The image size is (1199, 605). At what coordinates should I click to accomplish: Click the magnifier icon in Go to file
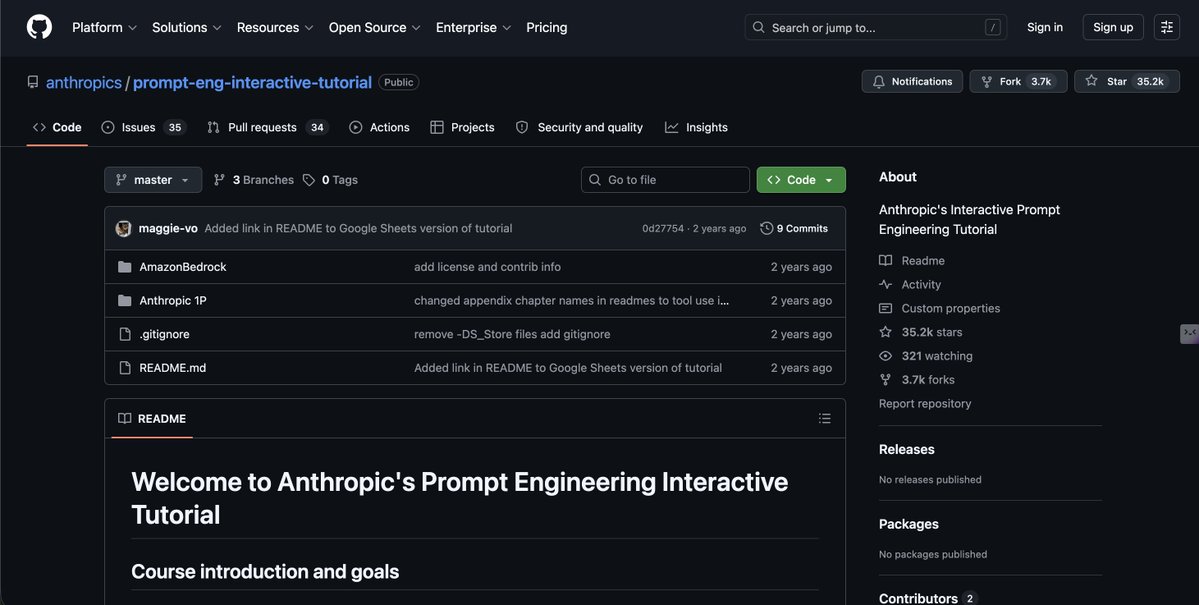click(595, 180)
